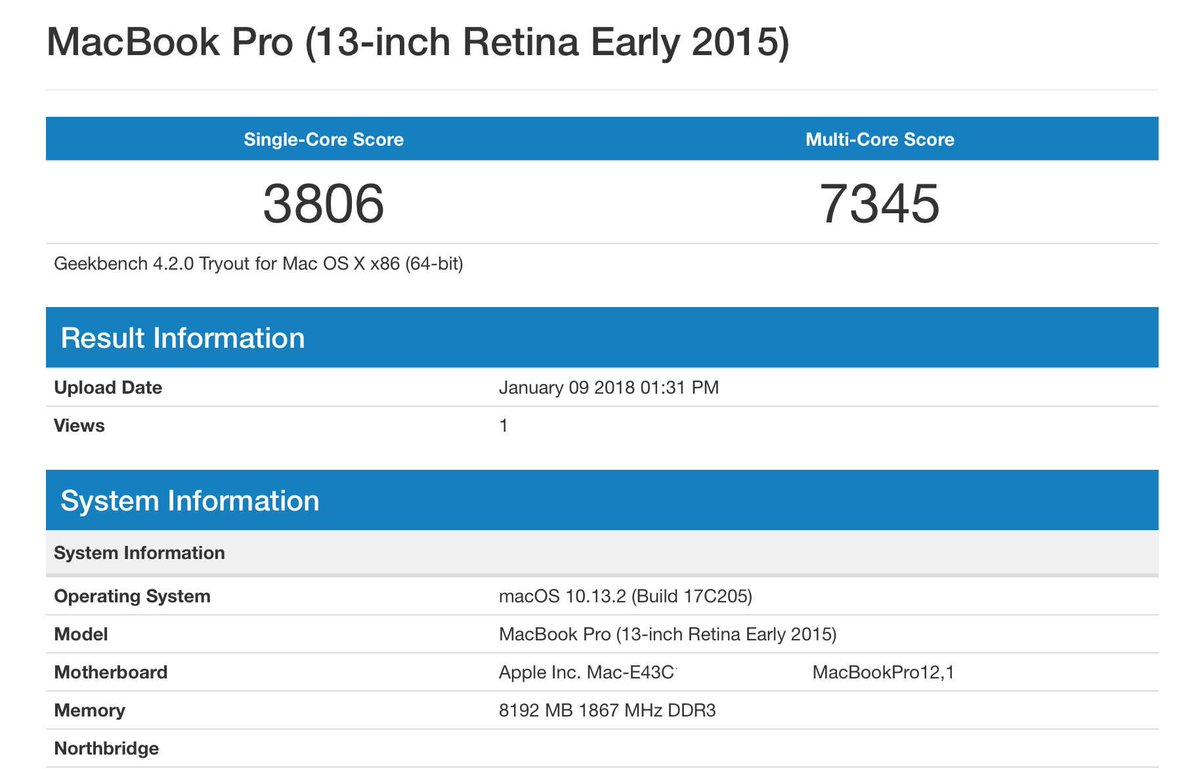Select Apple Inc. Mac-E43C motherboard text

coord(588,672)
